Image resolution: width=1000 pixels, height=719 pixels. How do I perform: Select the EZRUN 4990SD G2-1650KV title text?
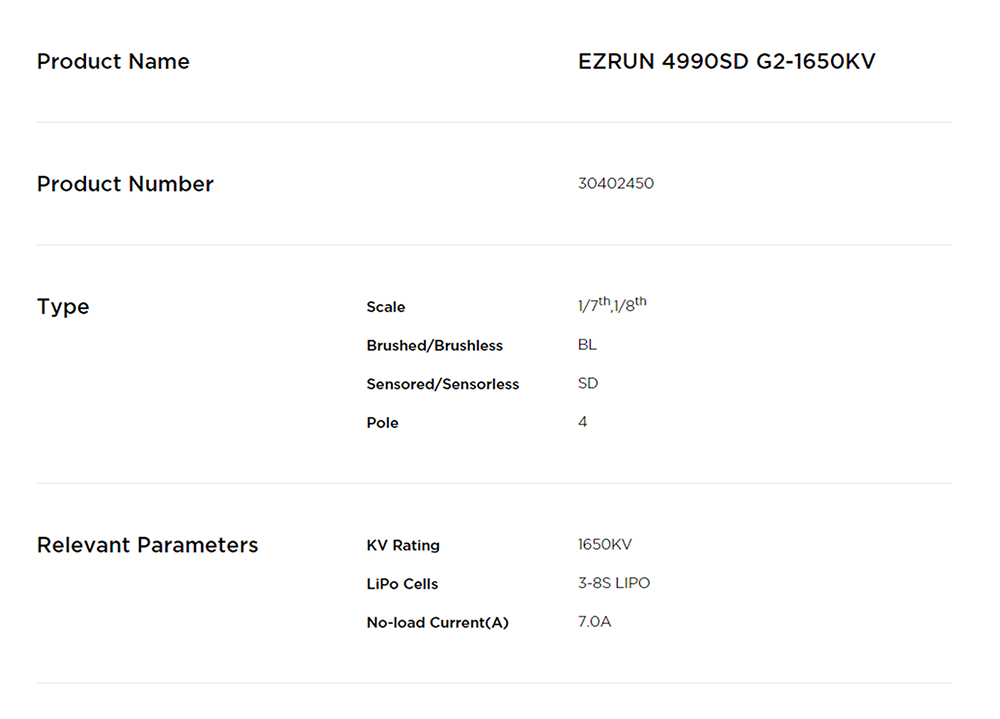point(726,62)
